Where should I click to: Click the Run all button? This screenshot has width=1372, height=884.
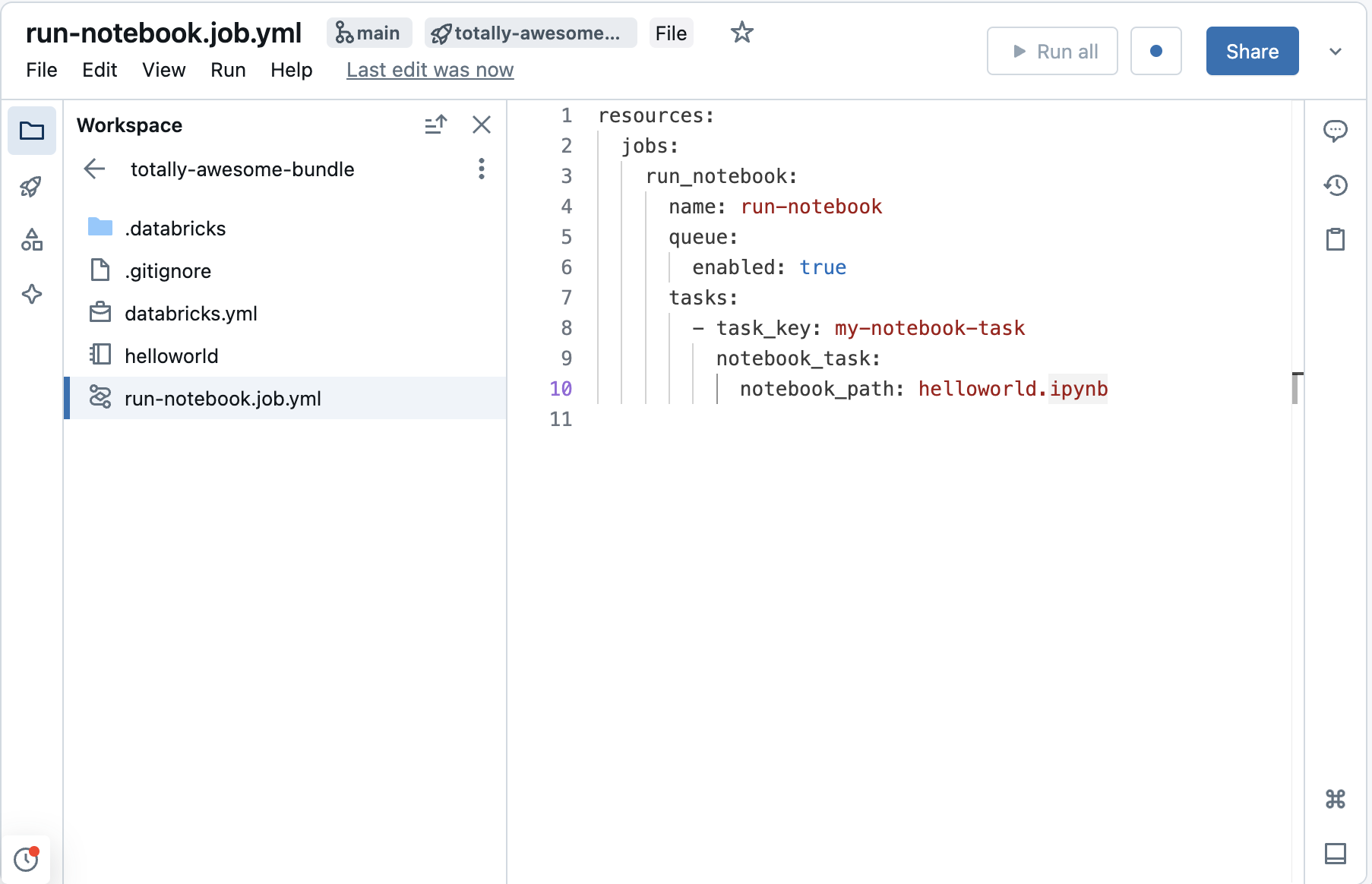coord(1052,51)
